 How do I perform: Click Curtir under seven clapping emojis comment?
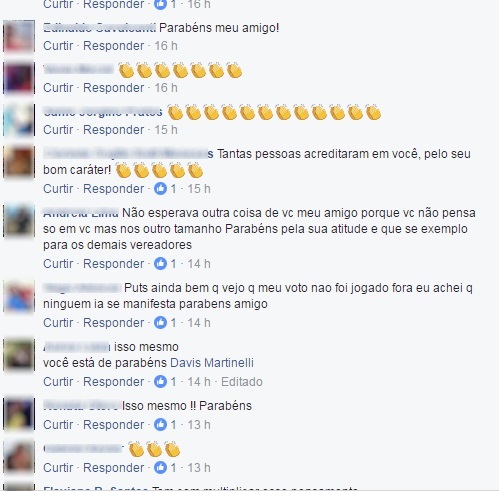point(58,88)
